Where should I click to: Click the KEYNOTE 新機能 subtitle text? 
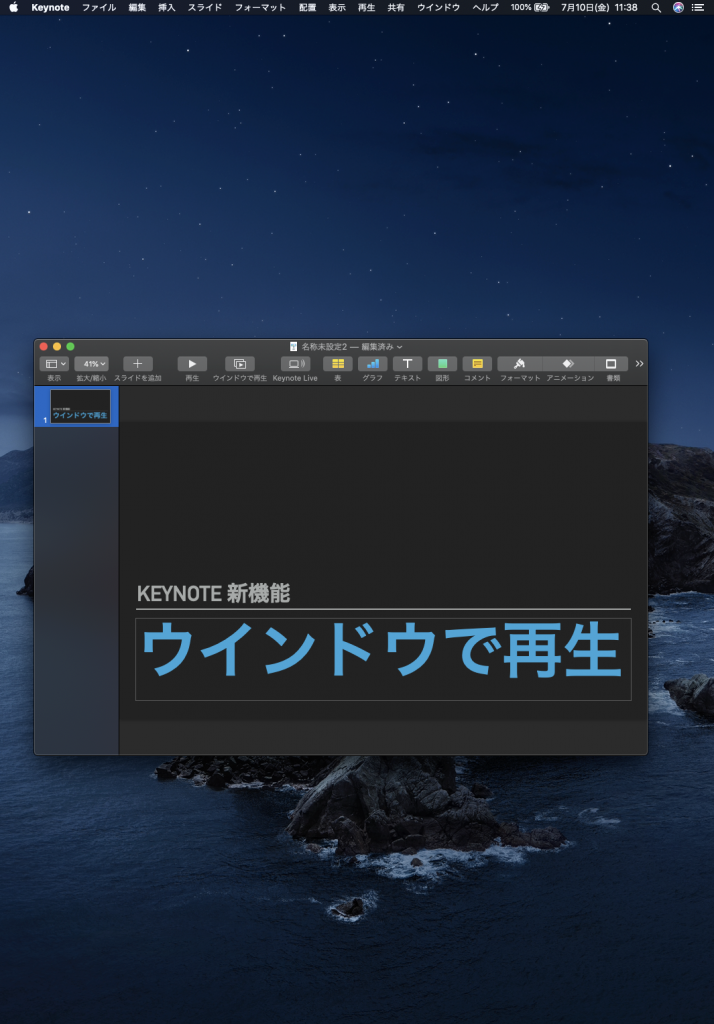(x=213, y=594)
